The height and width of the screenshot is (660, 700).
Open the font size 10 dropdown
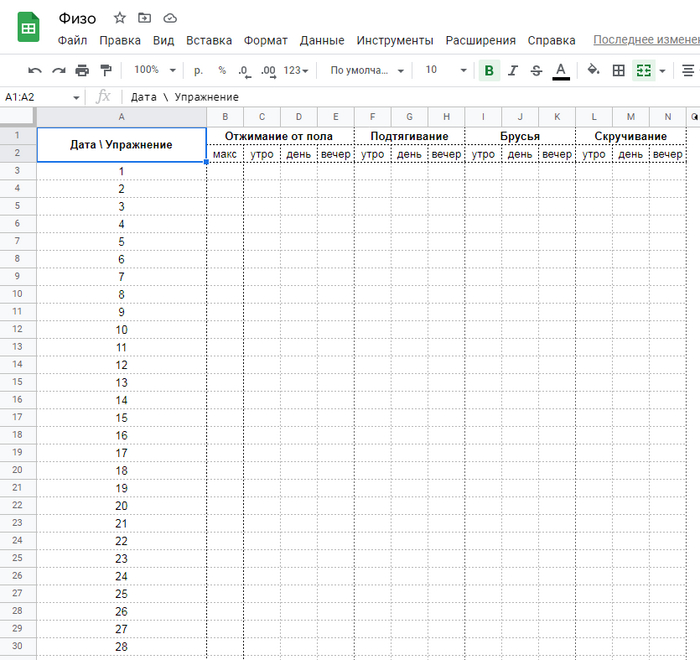(x=445, y=70)
